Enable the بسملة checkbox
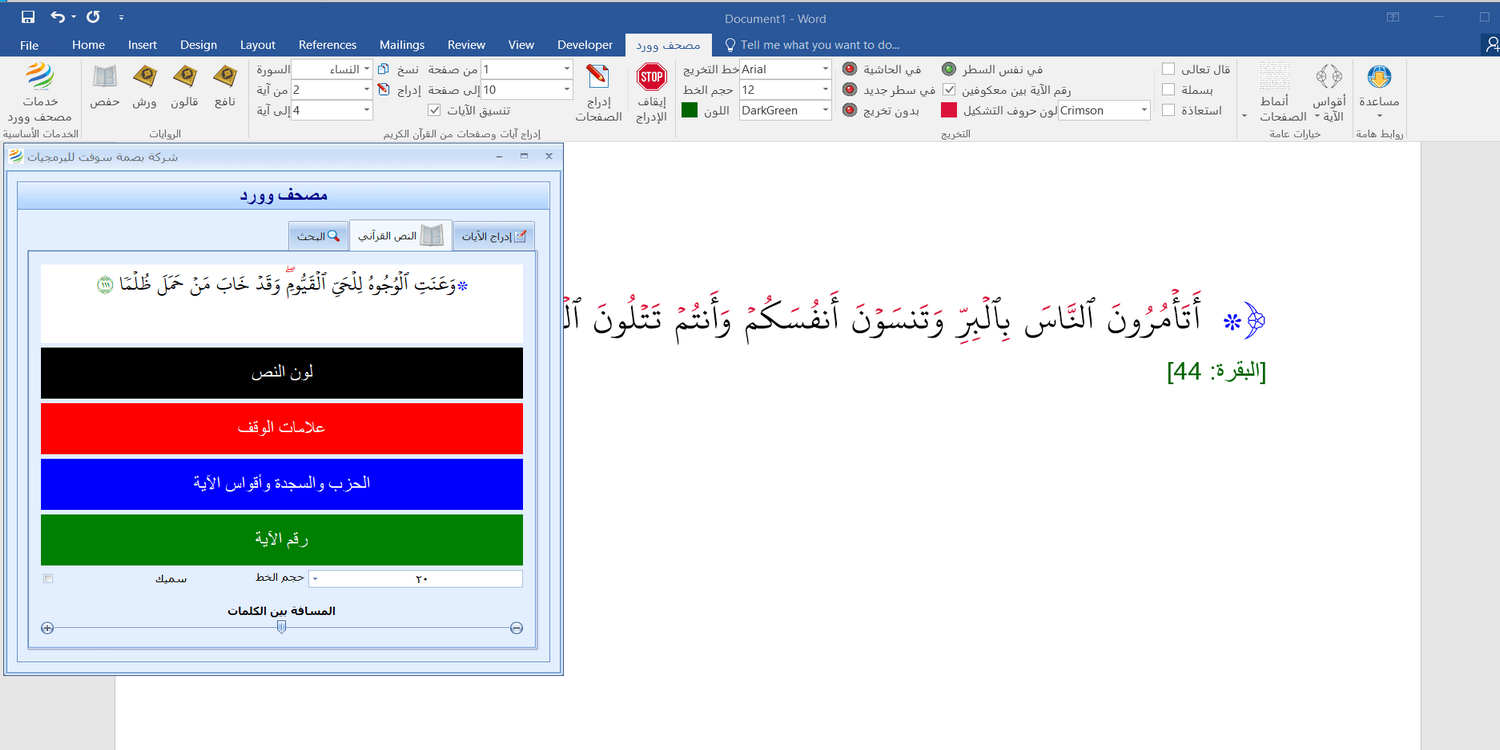Image resolution: width=1500 pixels, height=750 pixels. [x=1168, y=89]
